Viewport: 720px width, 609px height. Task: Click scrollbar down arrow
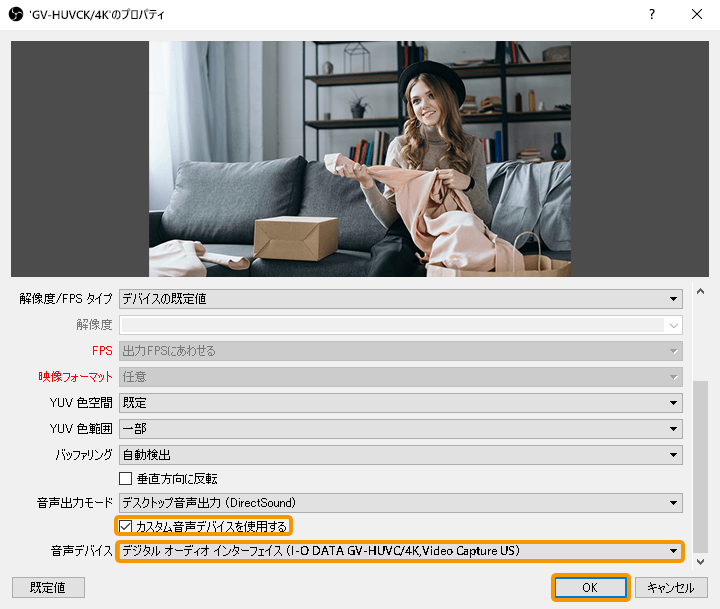pos(700,561)
